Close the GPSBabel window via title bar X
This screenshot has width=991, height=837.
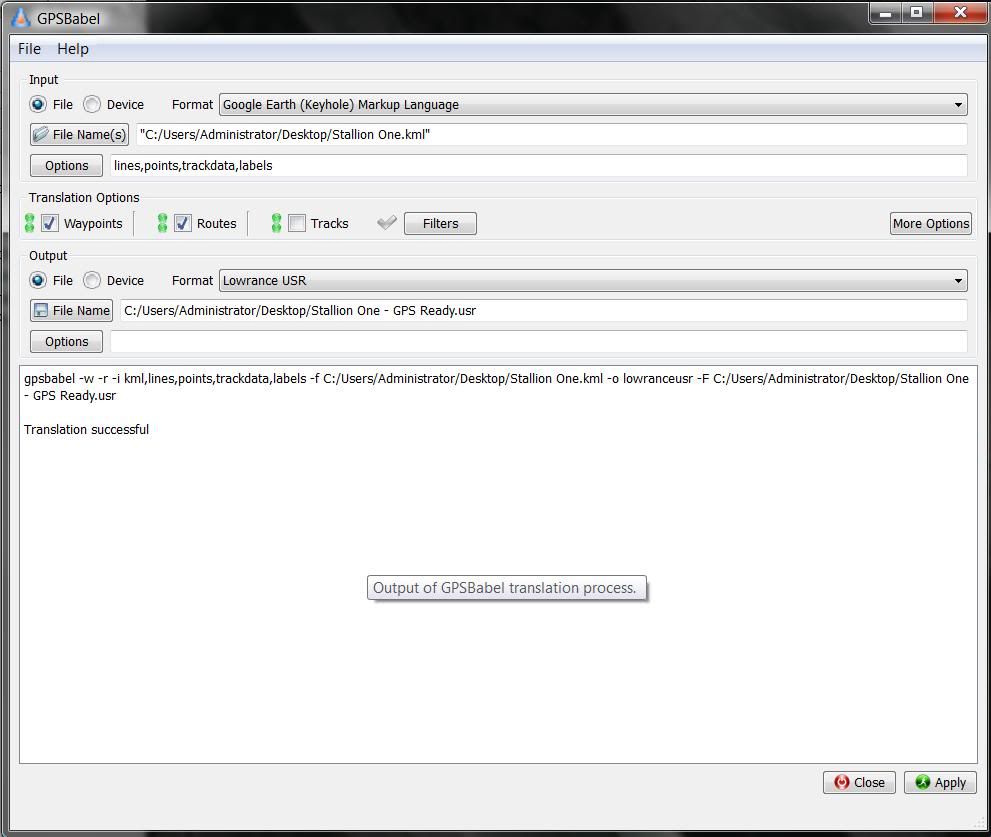(x=960, y=12)
